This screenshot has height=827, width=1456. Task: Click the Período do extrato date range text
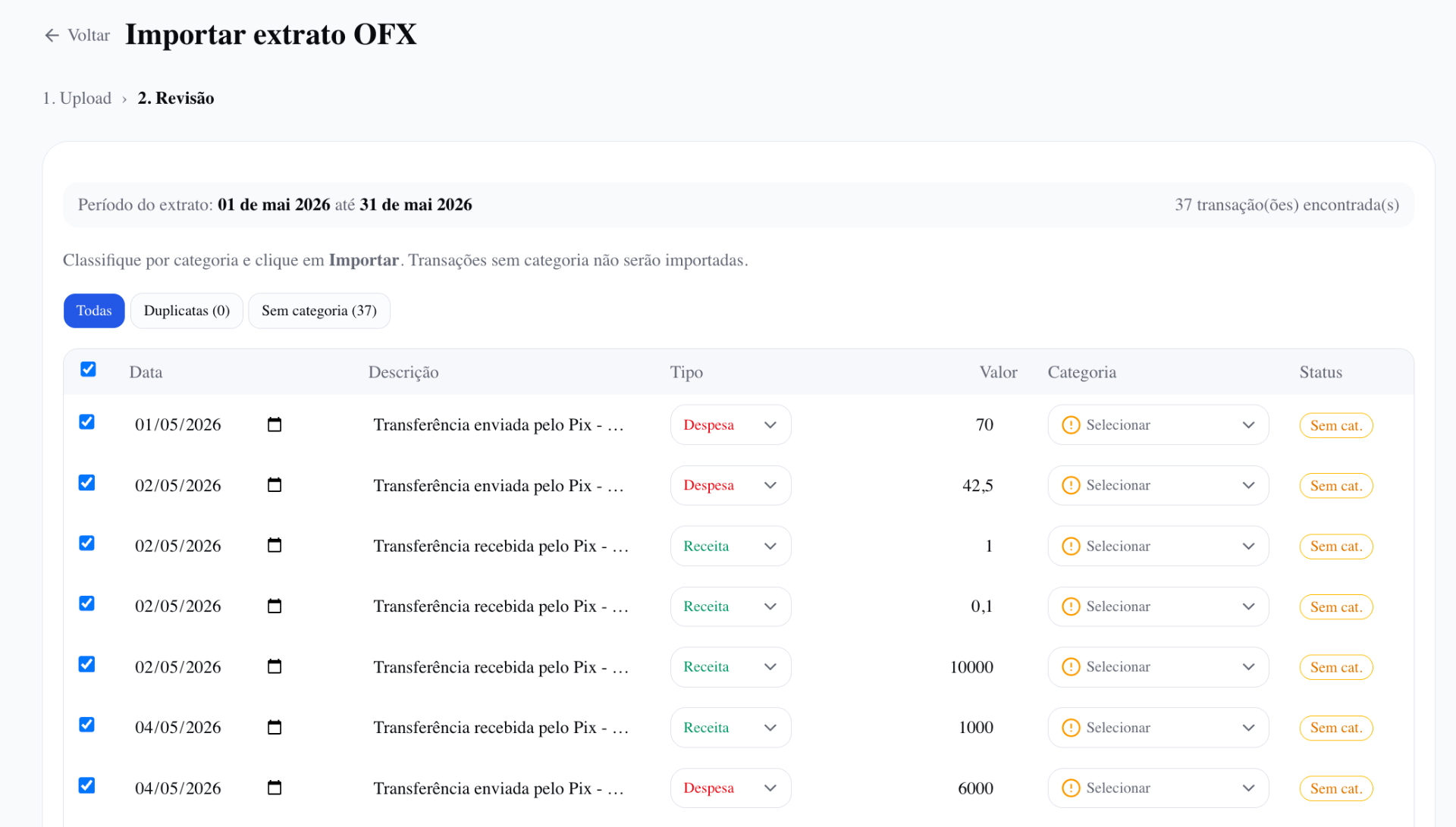[x=275, y=205]
